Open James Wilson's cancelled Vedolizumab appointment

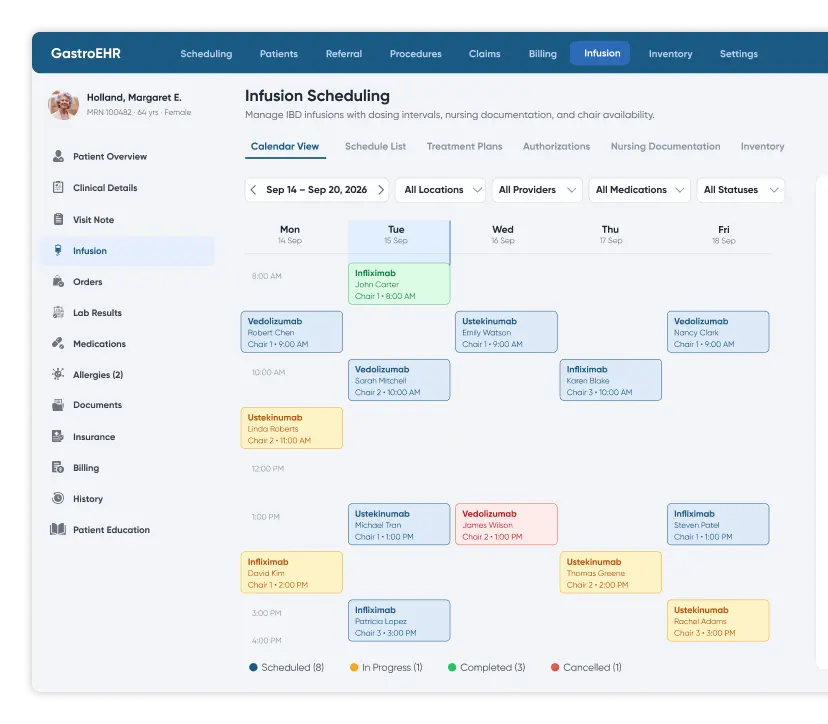[506, 524]
